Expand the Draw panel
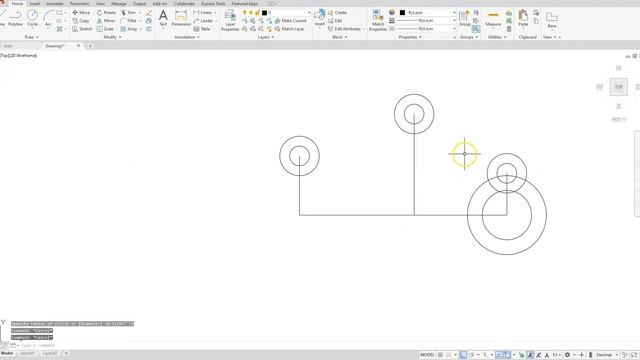 31,37
